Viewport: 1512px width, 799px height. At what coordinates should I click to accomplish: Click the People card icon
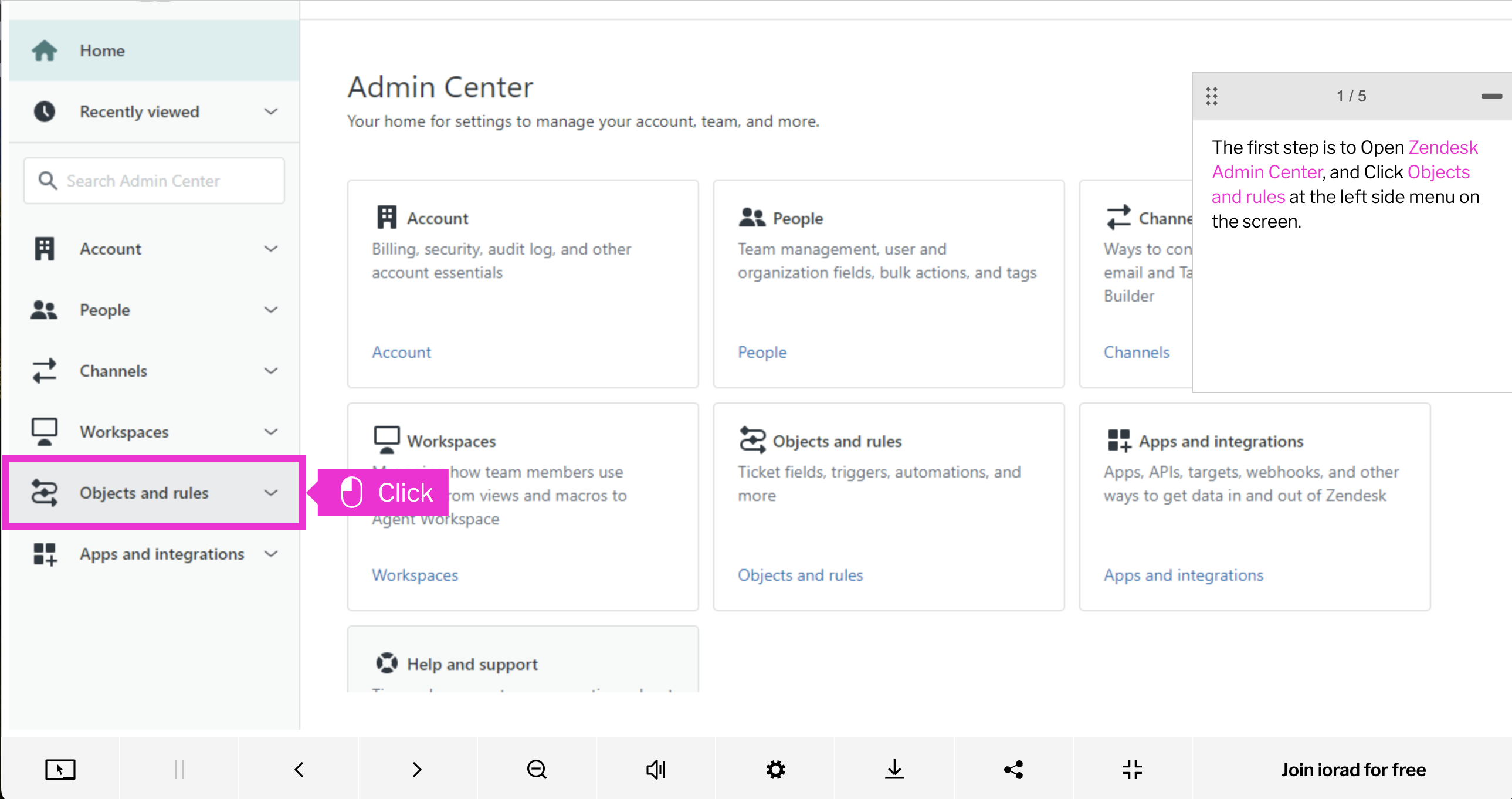coord(752,218)
